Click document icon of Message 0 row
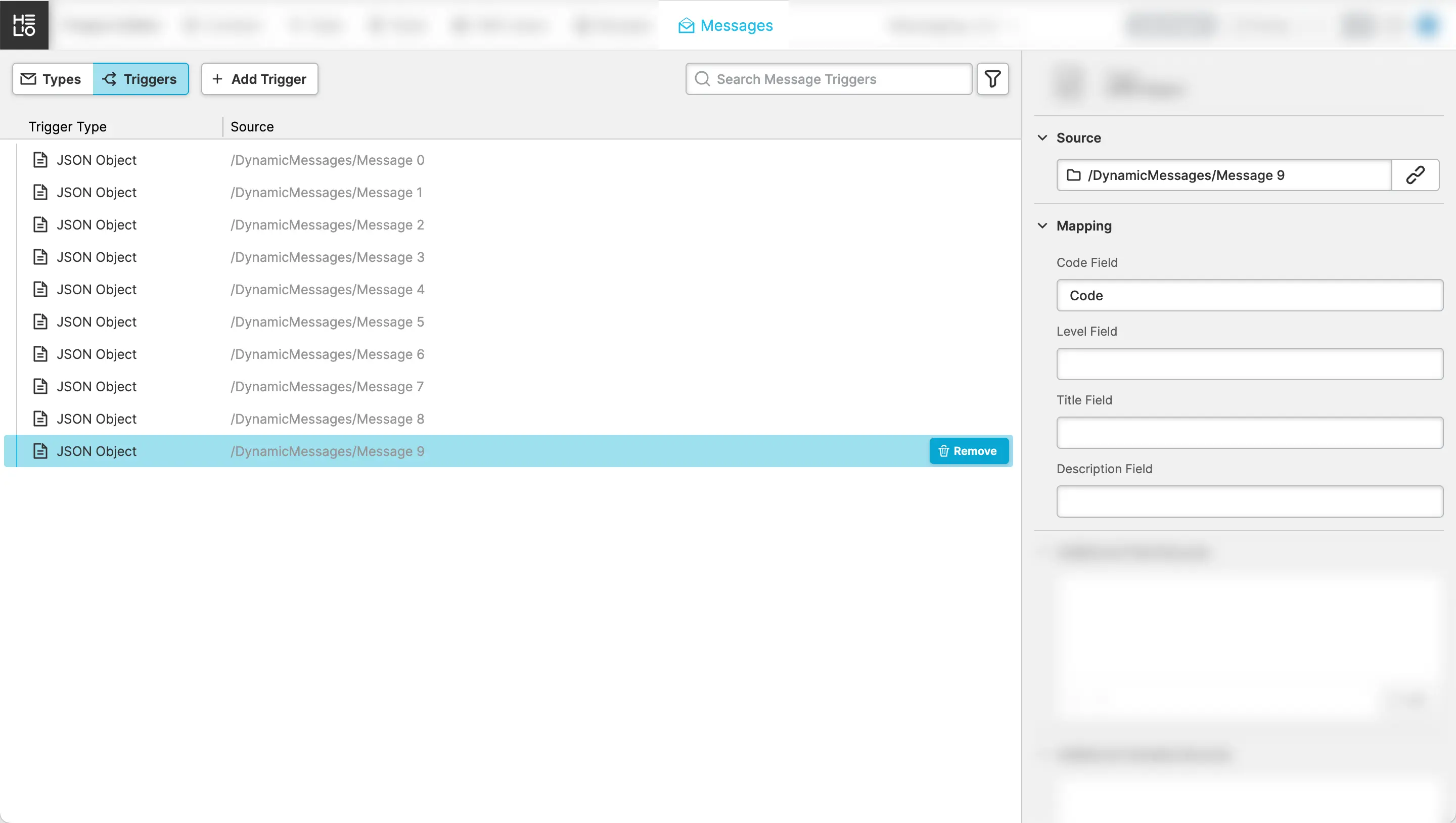Viewport: 1456px width, 823px height. pos(40,160)
